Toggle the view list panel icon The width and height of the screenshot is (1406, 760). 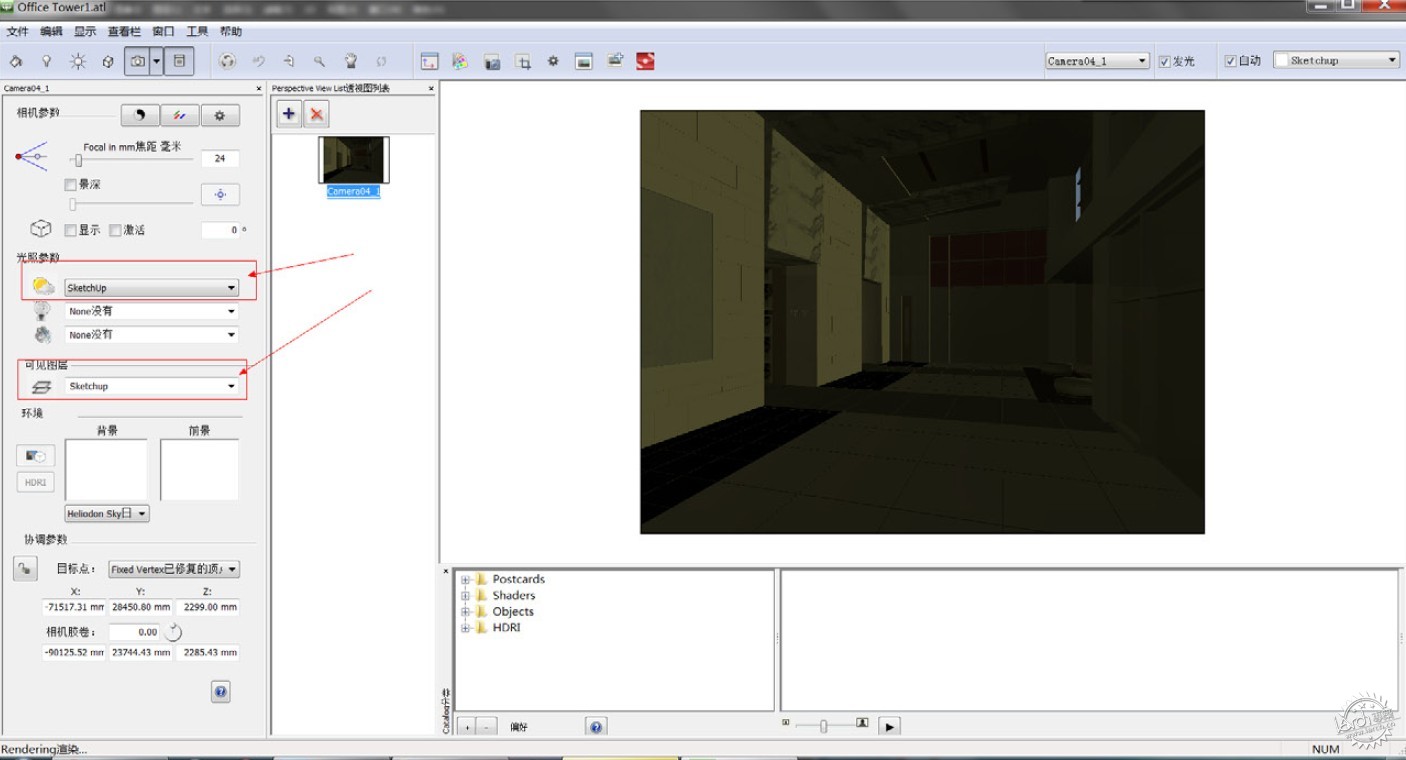[179, 61]
